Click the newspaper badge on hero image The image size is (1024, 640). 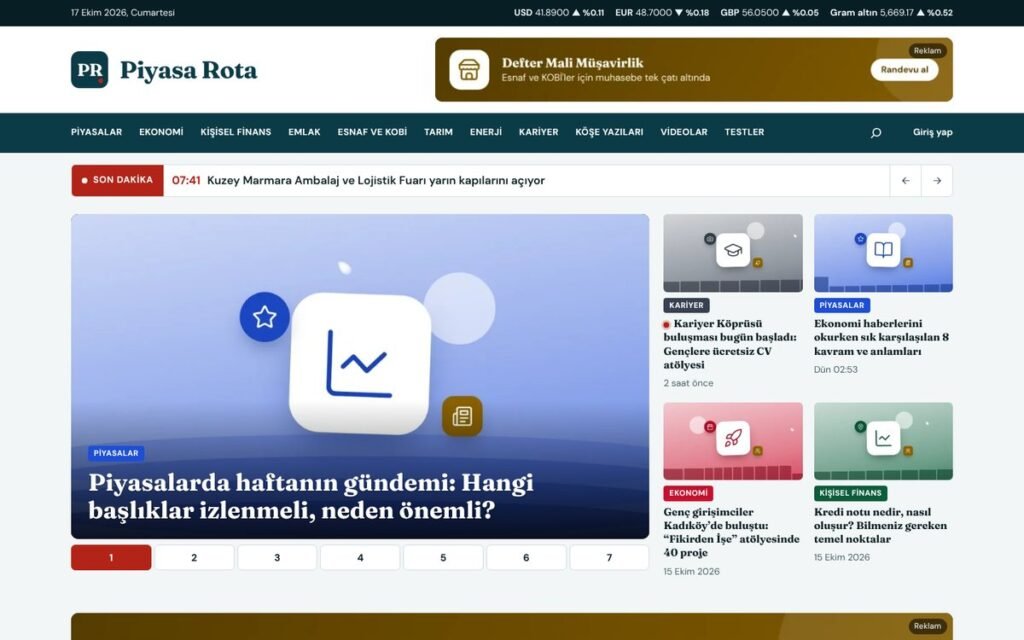pyautogui.click(x=462, y=416)
